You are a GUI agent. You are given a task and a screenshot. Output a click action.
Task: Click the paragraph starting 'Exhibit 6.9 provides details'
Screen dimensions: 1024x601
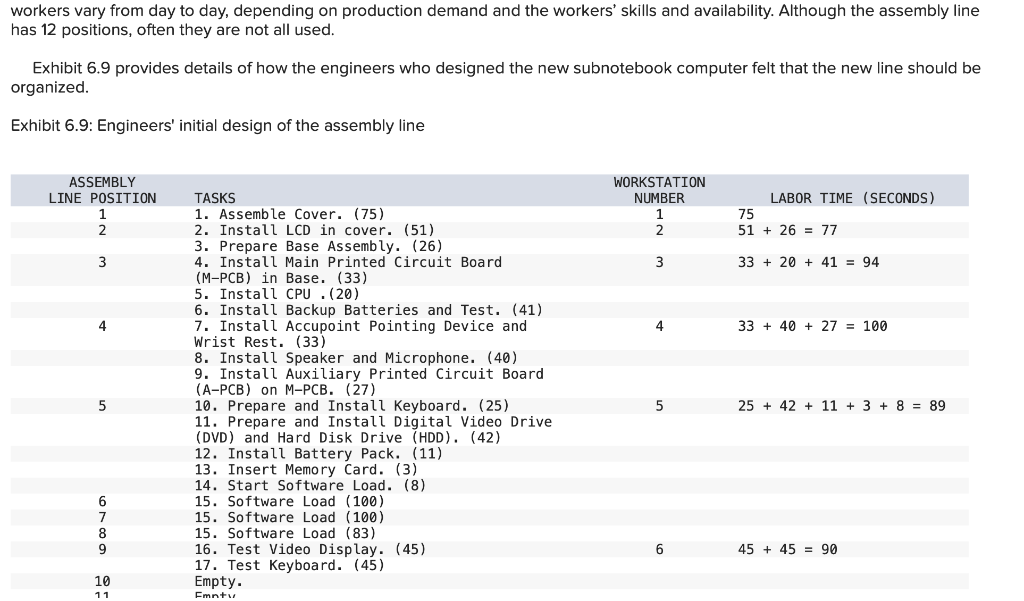pos(496,78)
